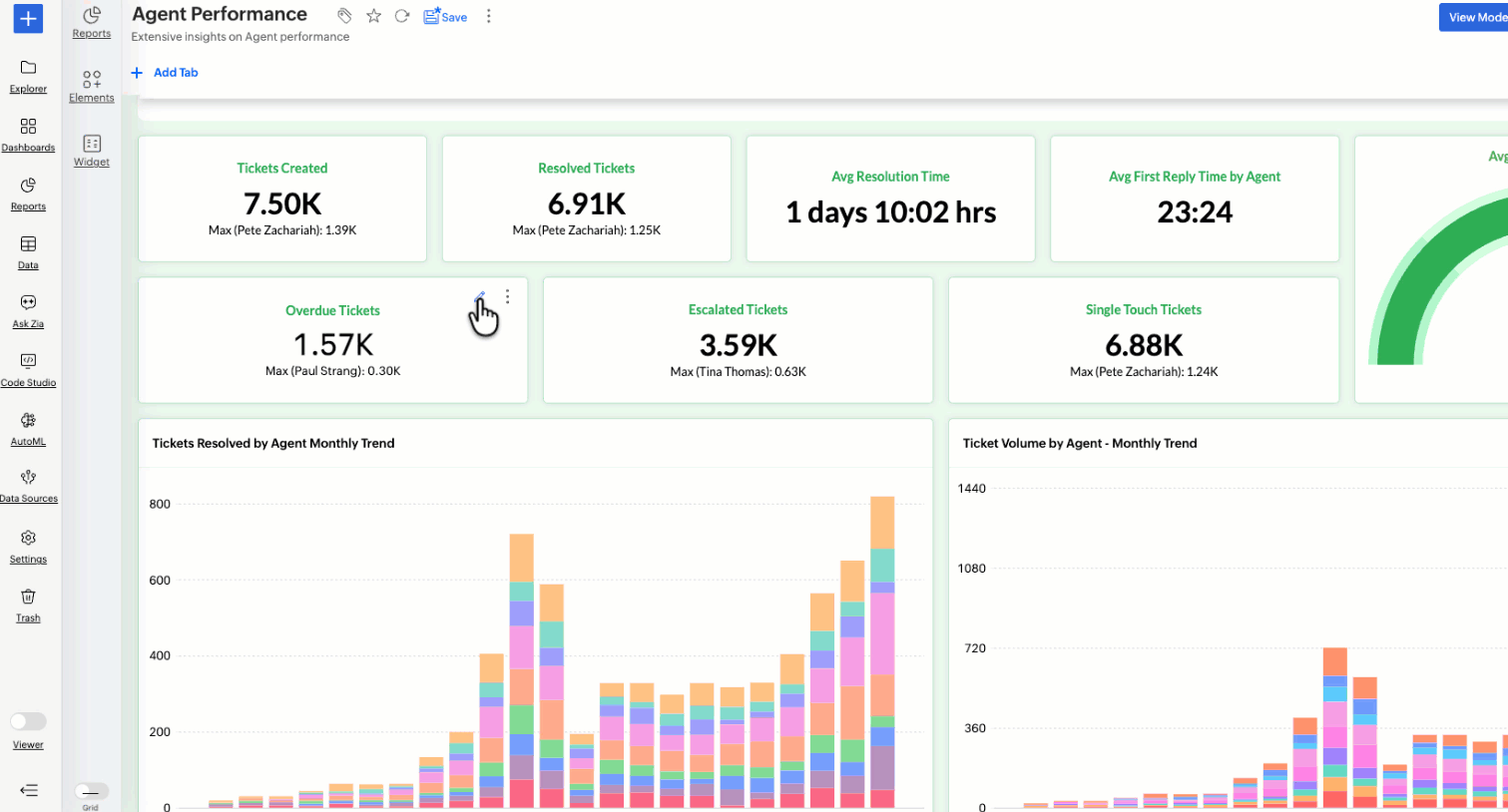Switch to View Mode
This screenshot has width=1508, height=812.
(x=1473, y=17)
